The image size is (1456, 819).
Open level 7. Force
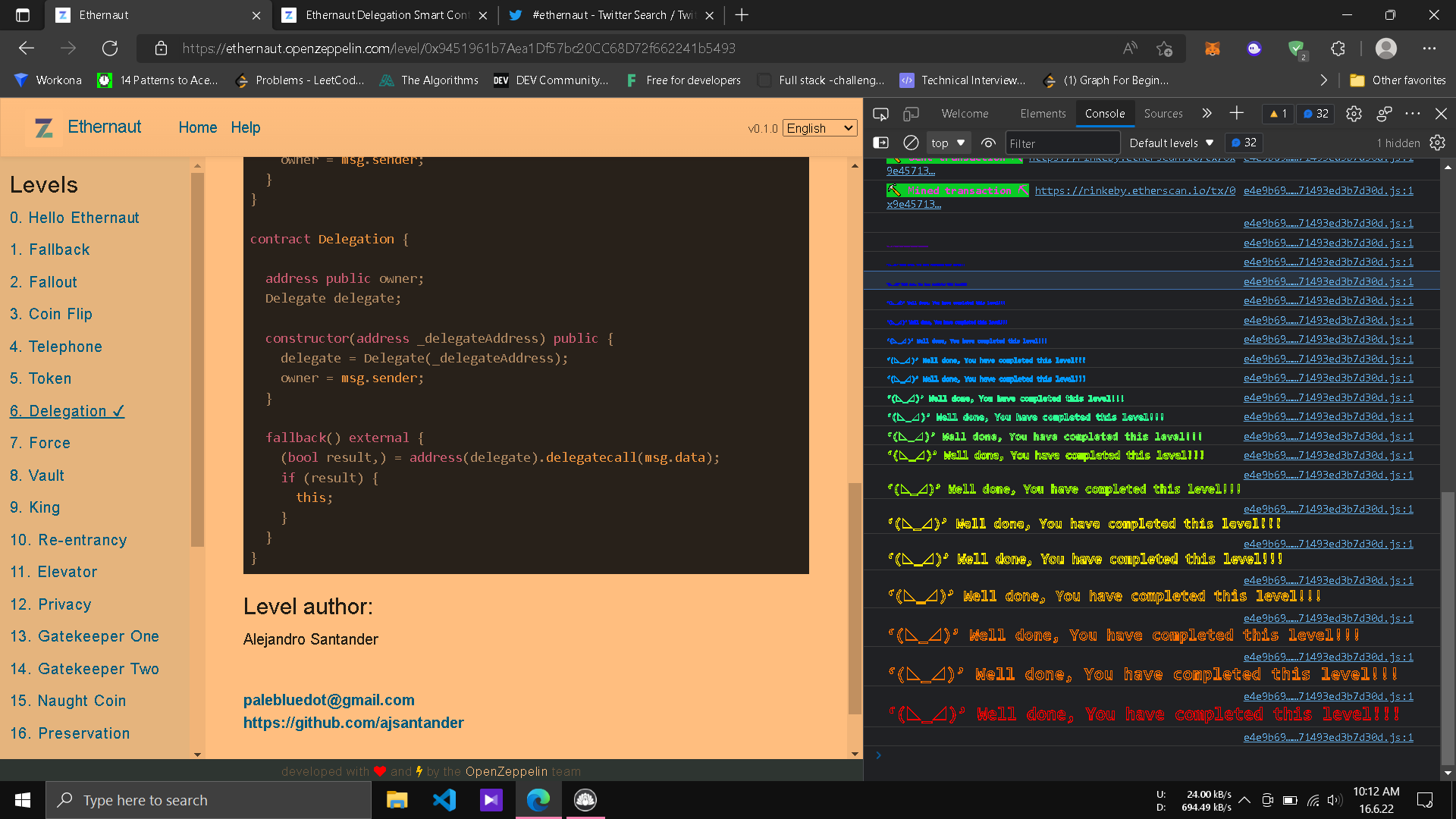(x=40, y=443)
